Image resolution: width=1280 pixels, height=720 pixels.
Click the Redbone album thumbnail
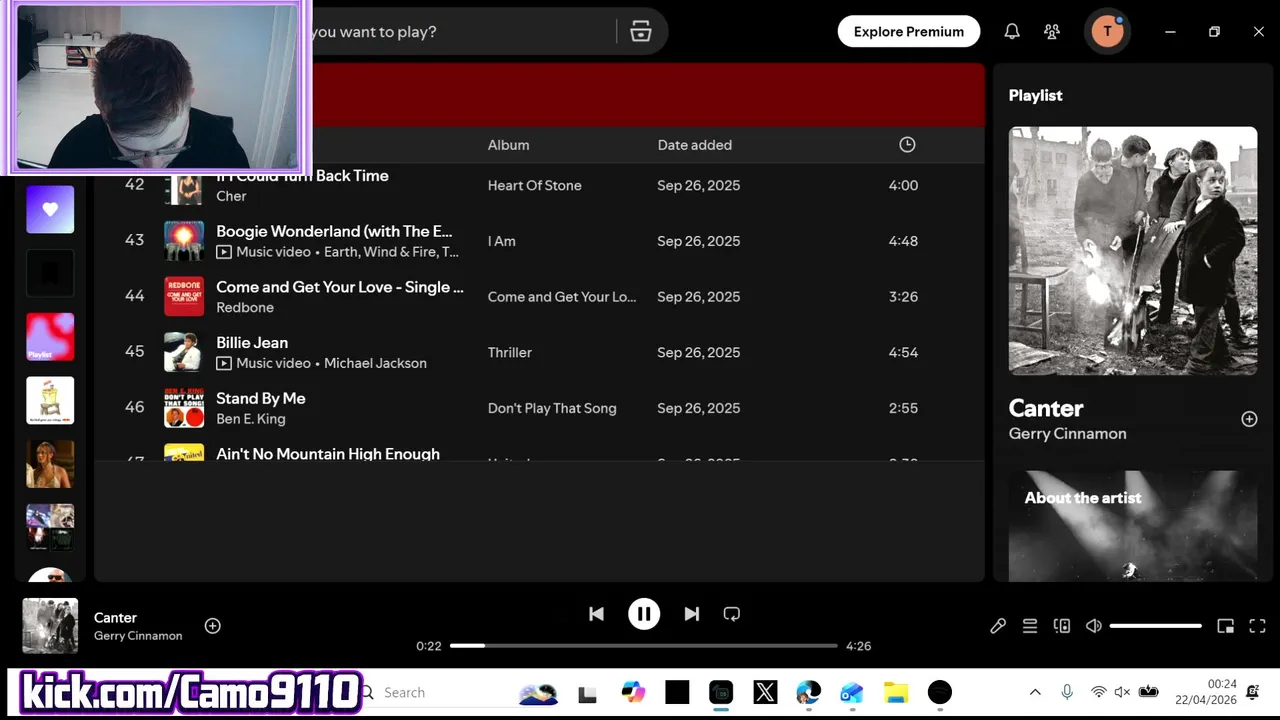(x=184, y=296)
